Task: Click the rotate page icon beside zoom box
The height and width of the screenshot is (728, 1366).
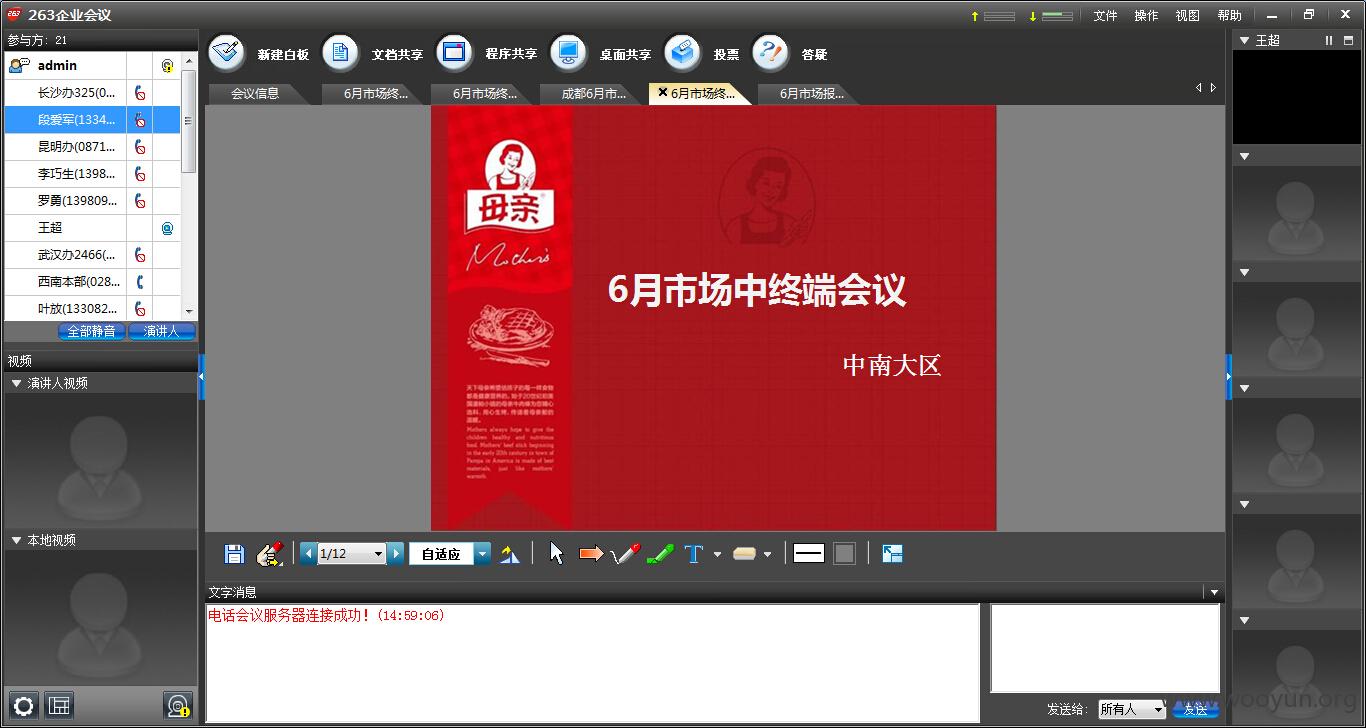Action: point(511,554)
